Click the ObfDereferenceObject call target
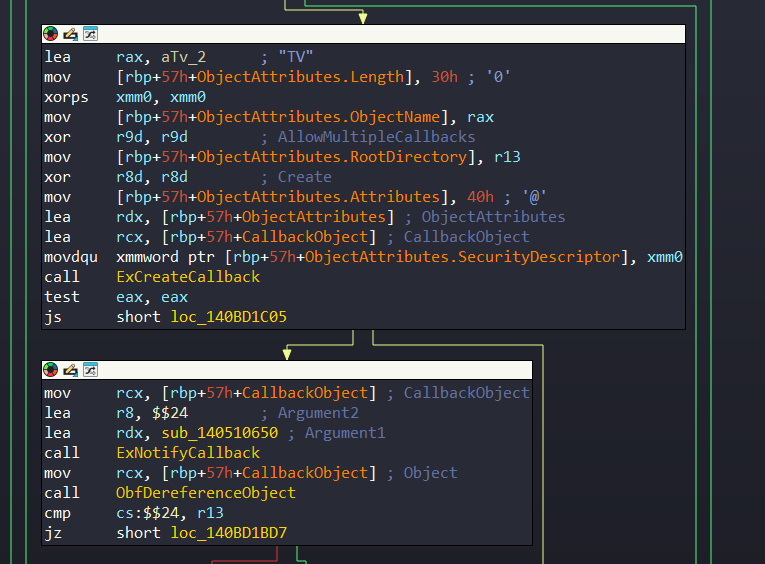Image resolution: width=765 pixels, height=564 pixels. pos(205,493)
